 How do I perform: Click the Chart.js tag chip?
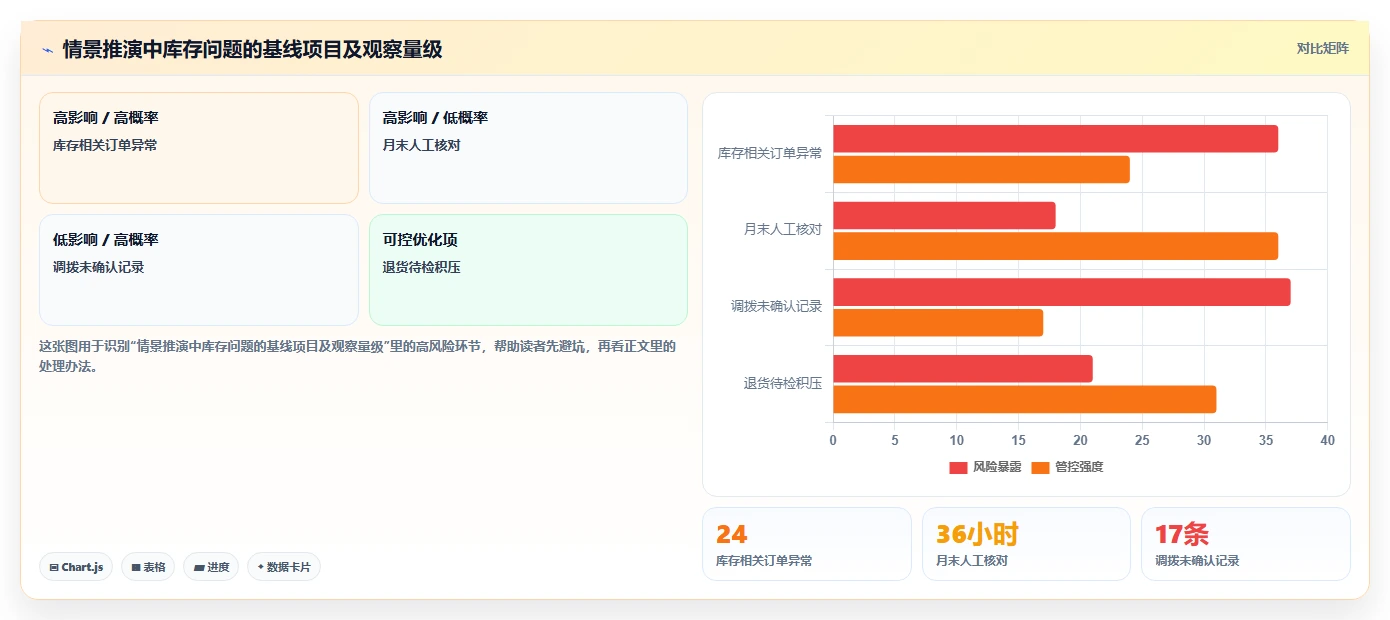point(76,567)
